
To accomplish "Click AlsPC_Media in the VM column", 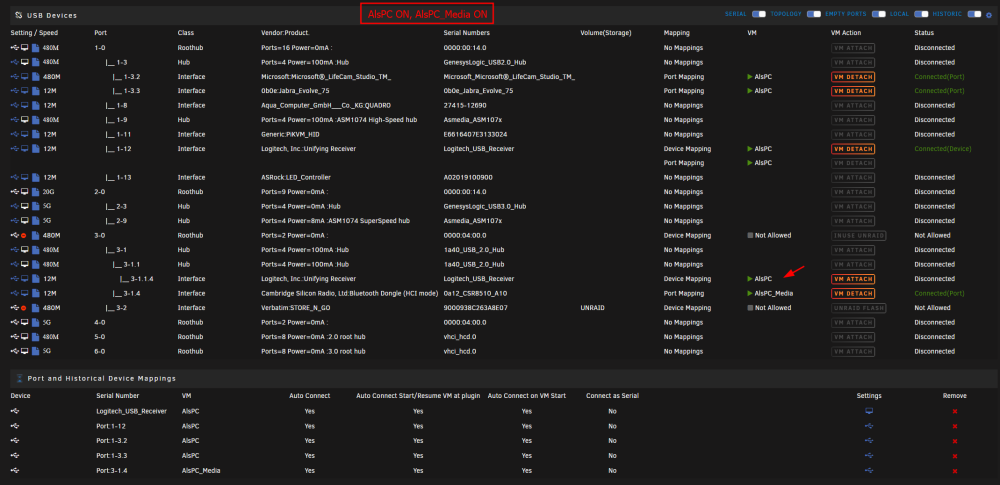I will (x=774, y=294).
